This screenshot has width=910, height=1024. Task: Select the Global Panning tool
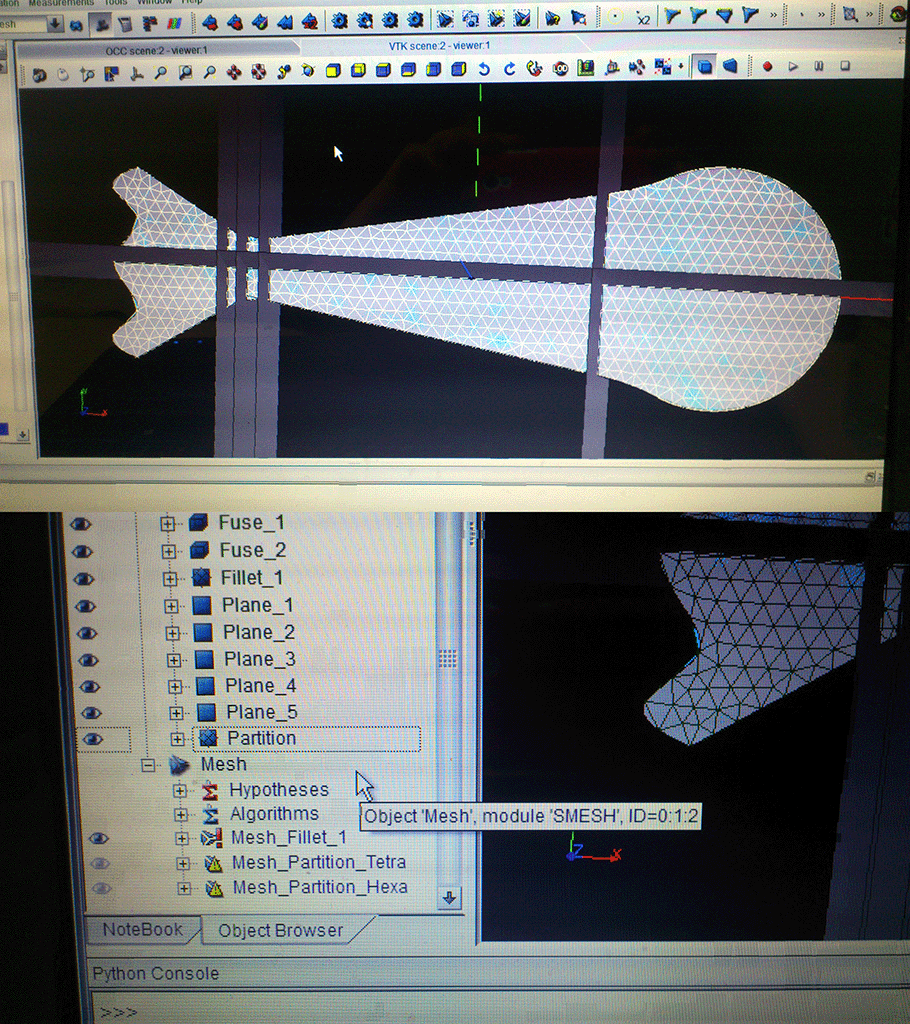259,71
